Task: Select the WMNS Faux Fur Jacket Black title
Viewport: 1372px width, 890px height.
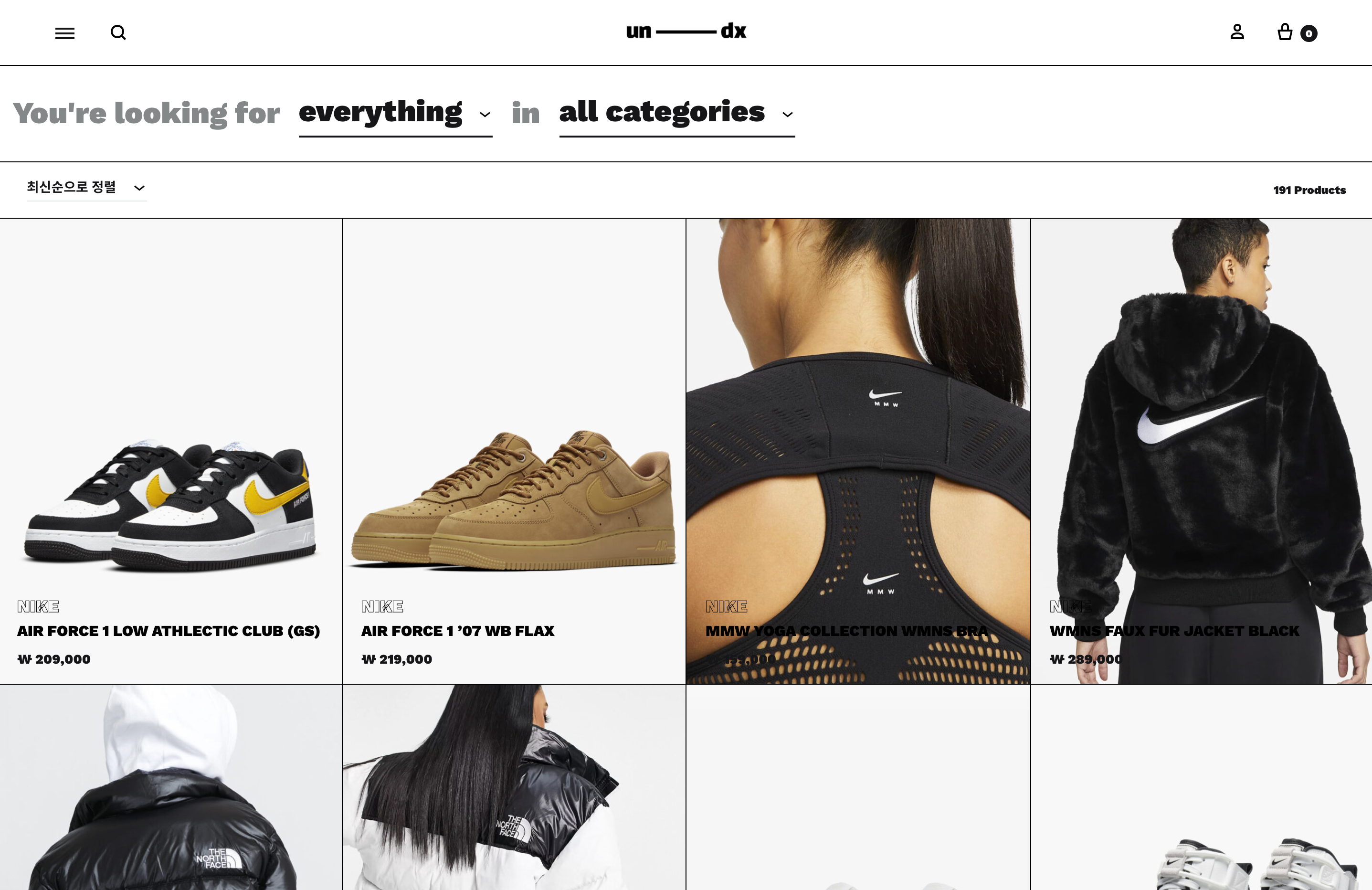Action: pyautogui.click(x=1174, y=631)
